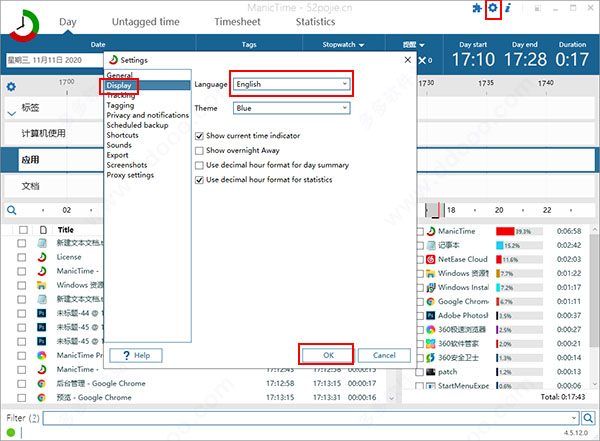Check the patch row checkbox
600x441 pixels.
point(420,372)
